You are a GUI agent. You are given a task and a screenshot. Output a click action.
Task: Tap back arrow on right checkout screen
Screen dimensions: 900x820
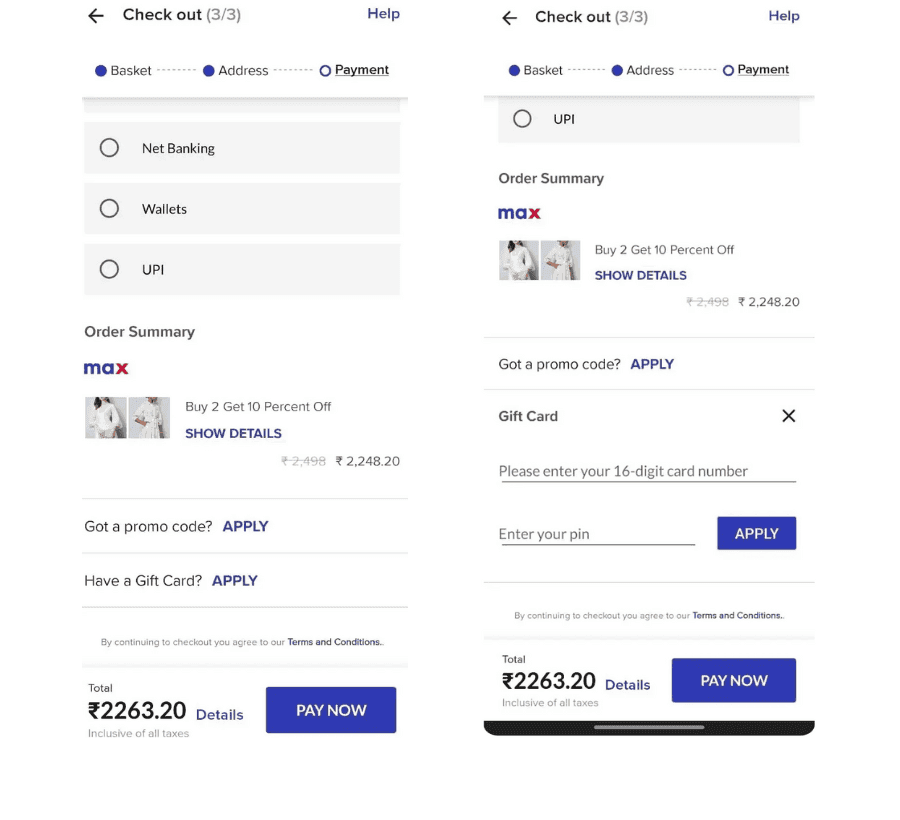click(x=509, y=18)
